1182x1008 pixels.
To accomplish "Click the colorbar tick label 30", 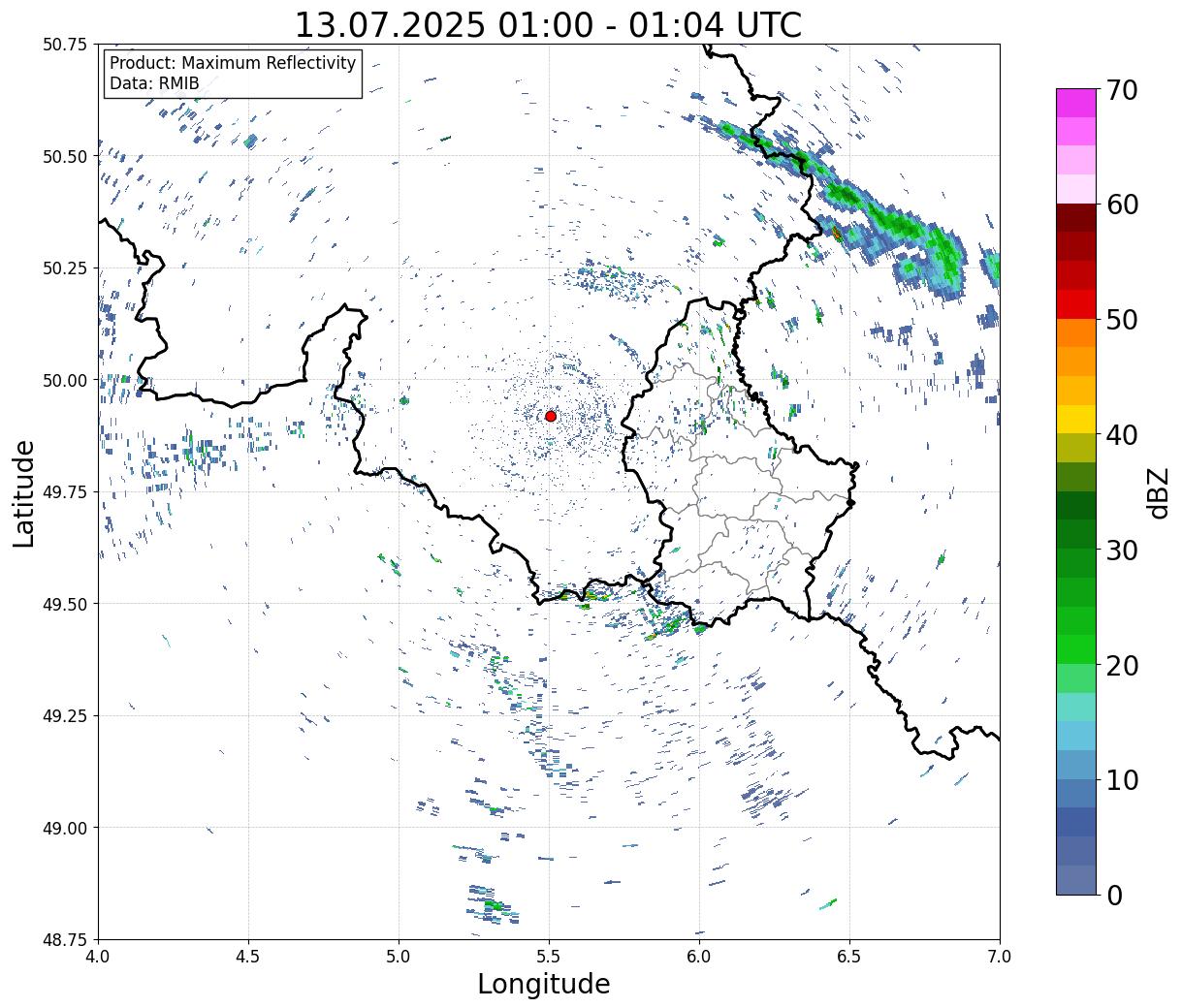I will click(1122, 551).
